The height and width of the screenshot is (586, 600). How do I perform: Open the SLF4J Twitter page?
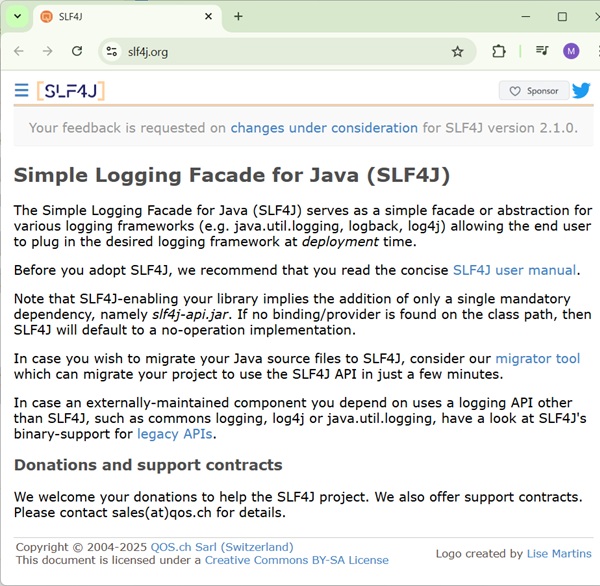pyautogui.click(x=580, y=91)
